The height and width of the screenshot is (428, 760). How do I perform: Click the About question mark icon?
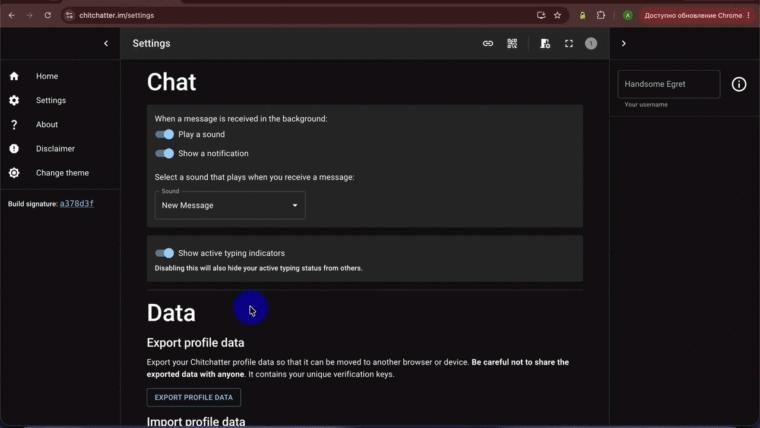pos(14,125)
